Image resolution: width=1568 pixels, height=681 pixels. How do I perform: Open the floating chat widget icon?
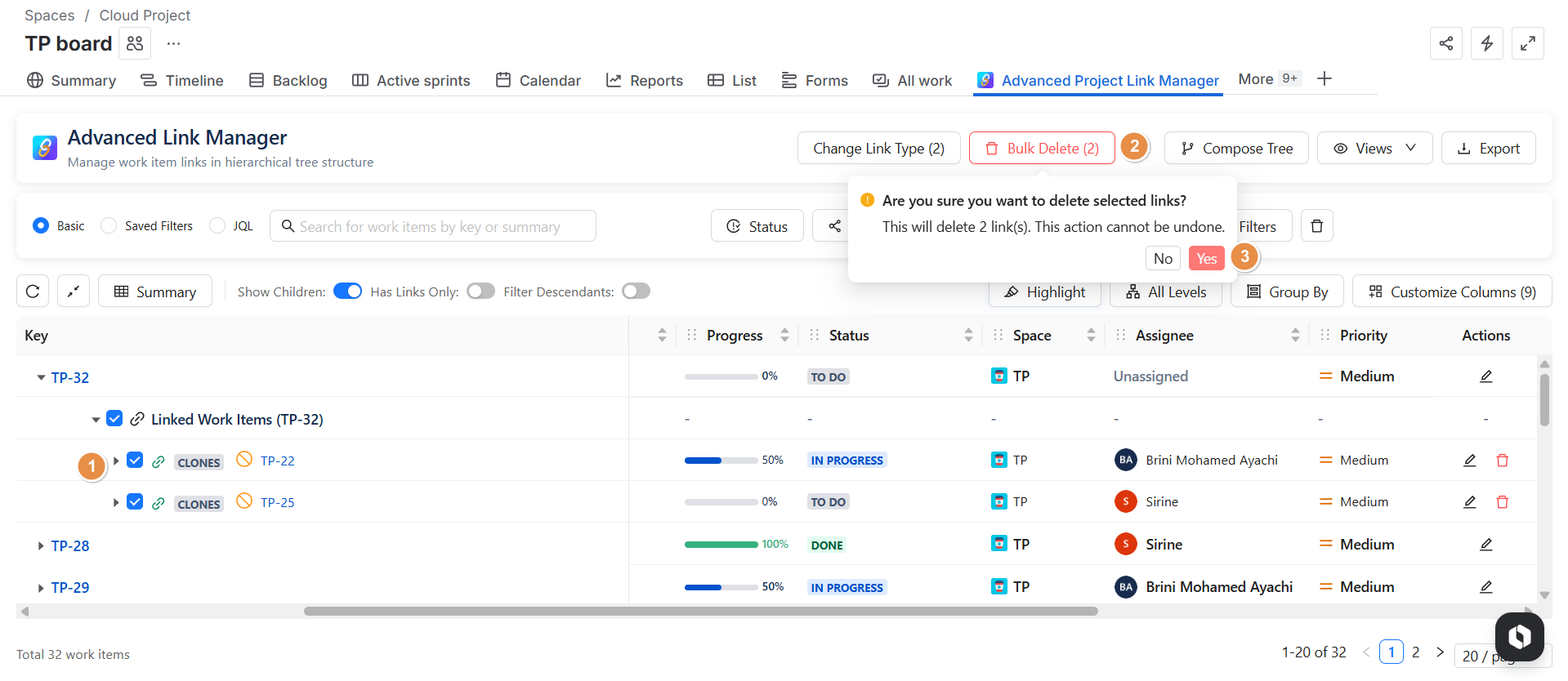pyautogui.click(x=1519, y=636)
